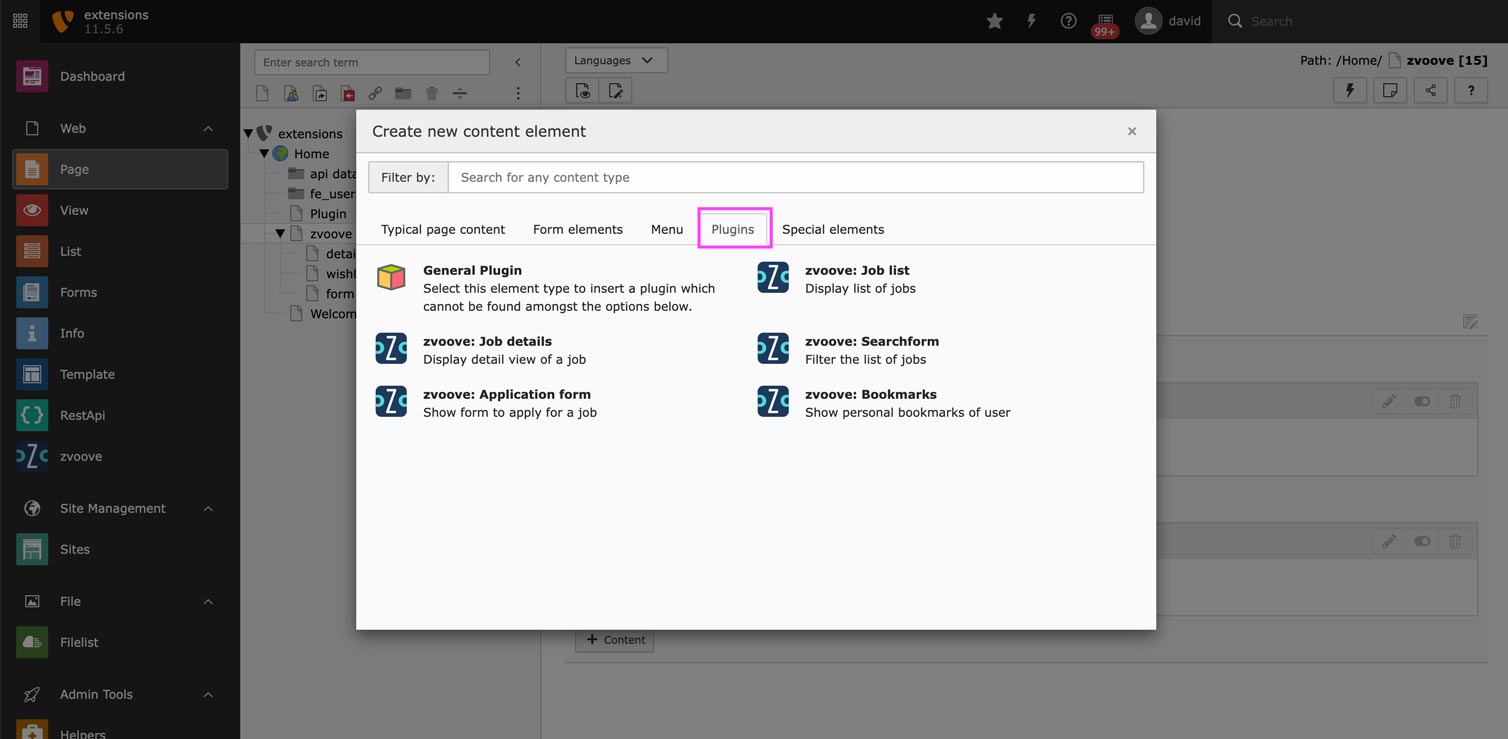The image size is (1508, 739).
Task: Click the view webpage icon button
Action: (583, 91)
